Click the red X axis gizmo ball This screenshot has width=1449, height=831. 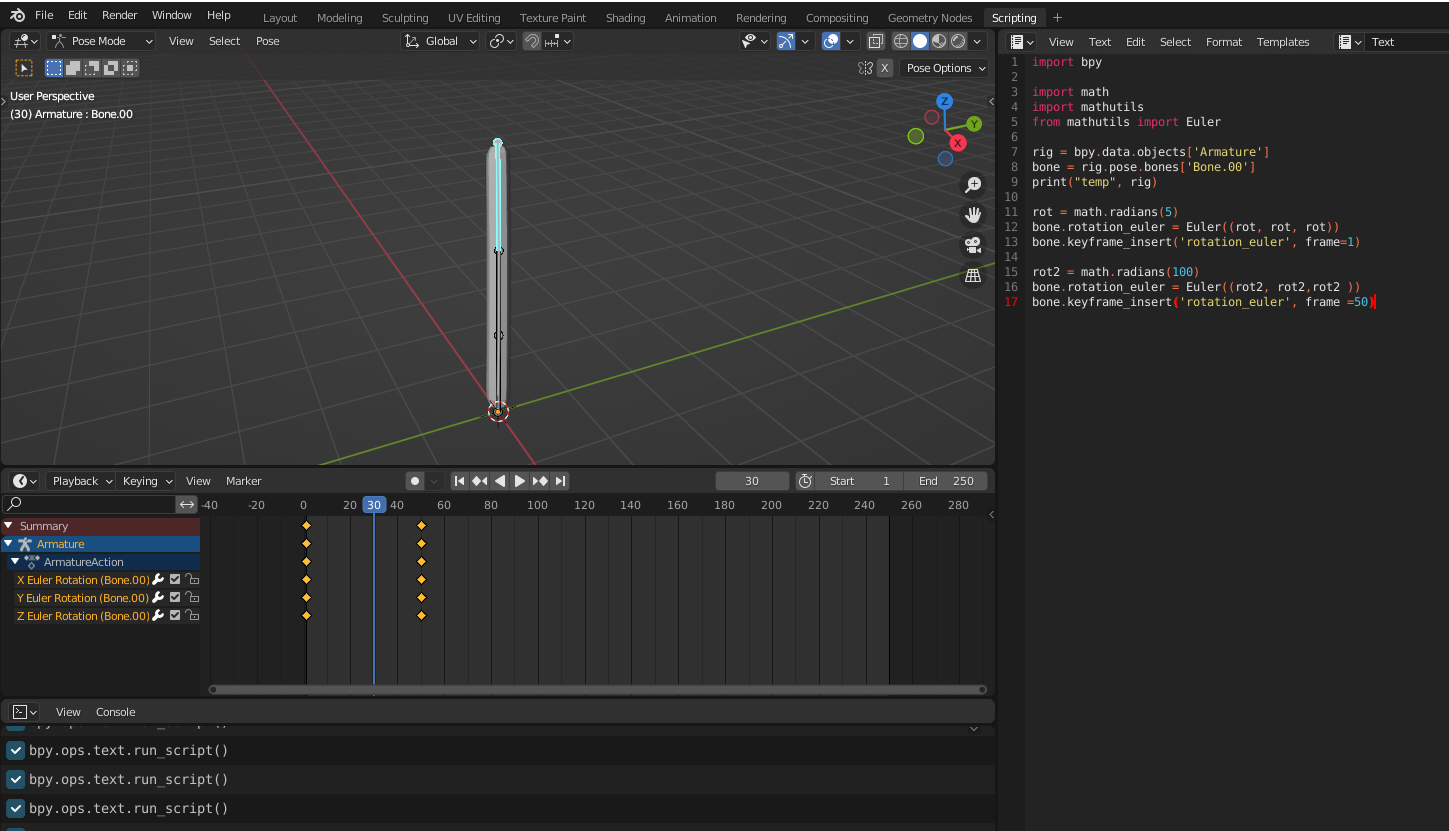click(x=958, y=143)
